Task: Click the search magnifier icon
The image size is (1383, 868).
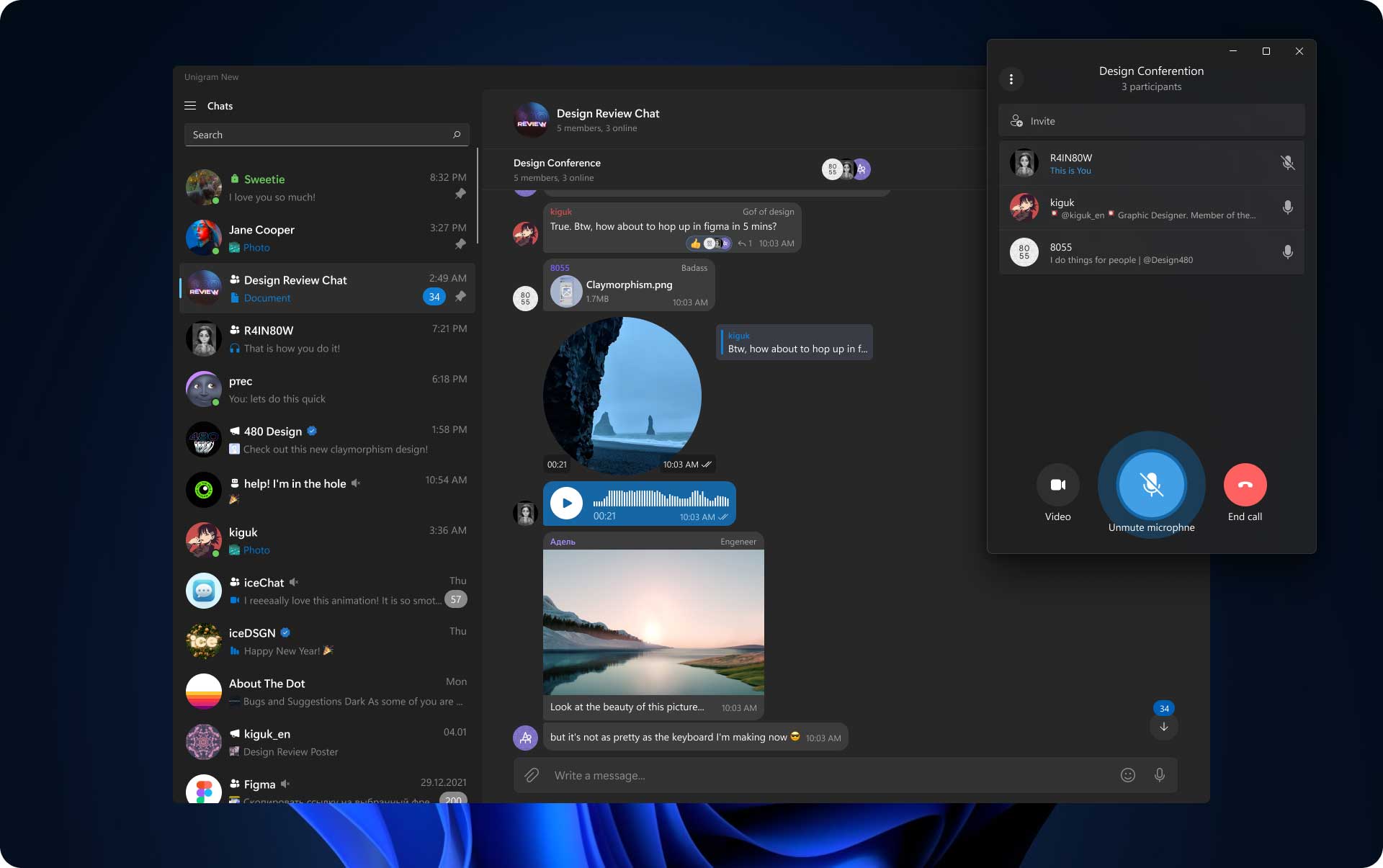Action: (x=457, y=135)
